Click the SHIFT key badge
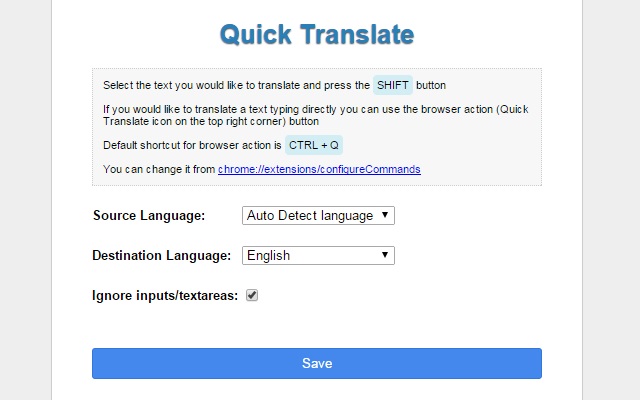 point(392,85)
